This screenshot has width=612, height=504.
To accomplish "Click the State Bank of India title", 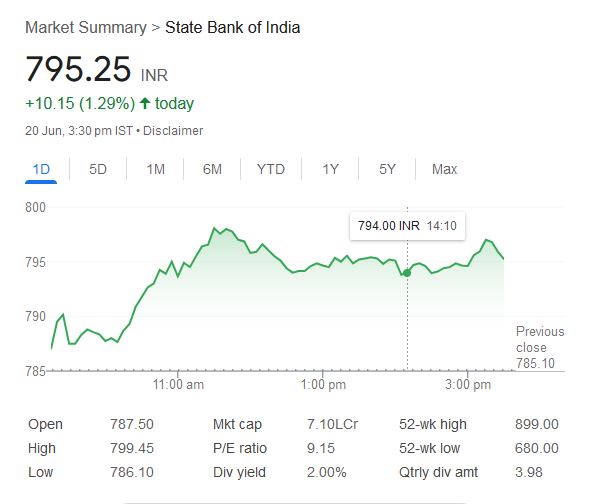I will pyautogui.click(x=232, y=27).
